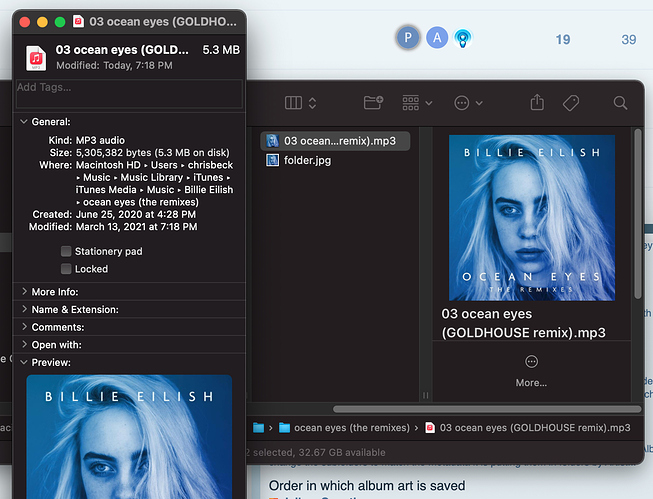Screen dimensions: 653x499
Task: Collapse the Preview section in Info window
Action: pos(24,362)
